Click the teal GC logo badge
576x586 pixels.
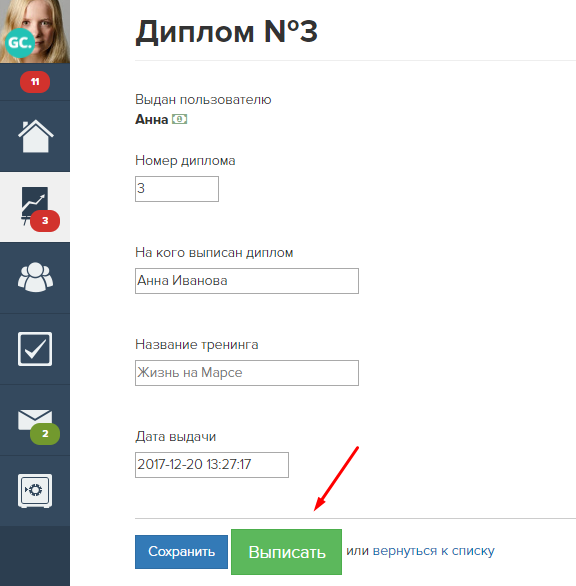pos(19,43)
